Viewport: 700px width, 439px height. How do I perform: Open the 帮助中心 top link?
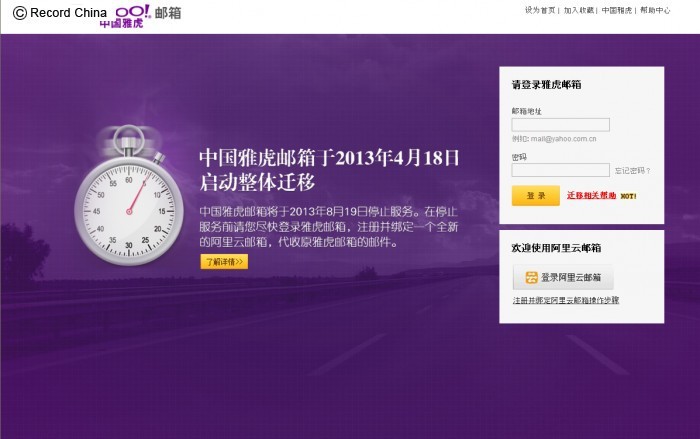click(655, 10)
